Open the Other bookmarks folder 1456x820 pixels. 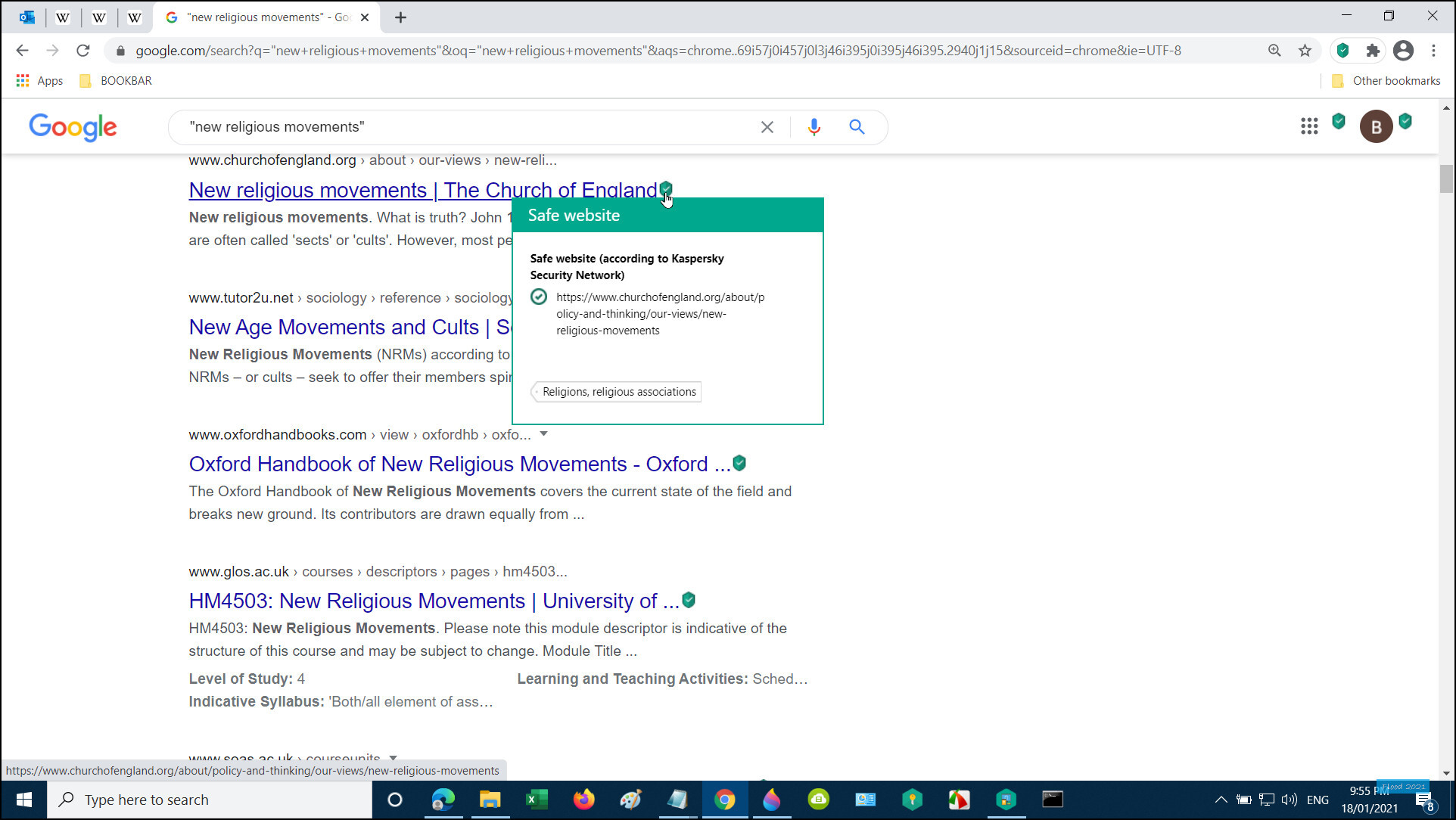point(1386,81)
